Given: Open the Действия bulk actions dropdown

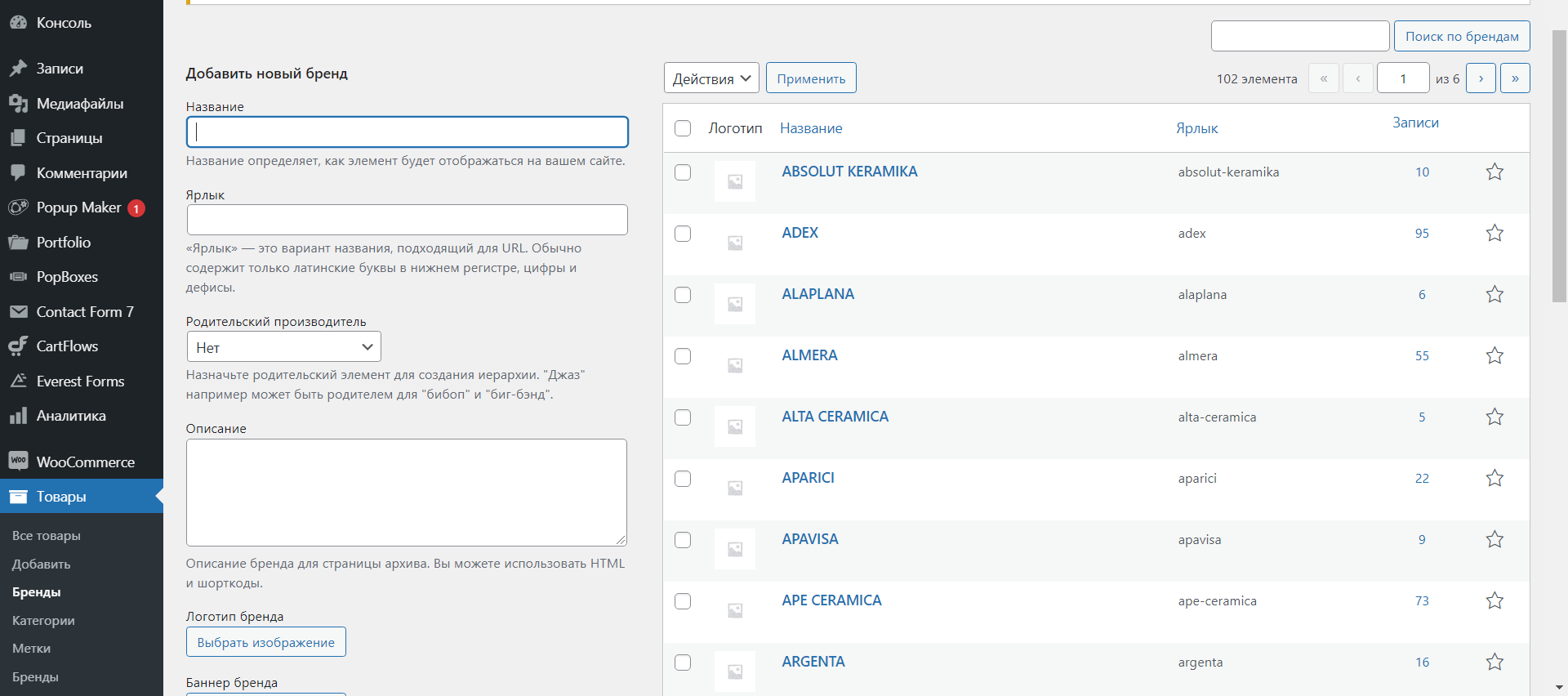Looking at the screenshot, I should [x=711, y=78].
